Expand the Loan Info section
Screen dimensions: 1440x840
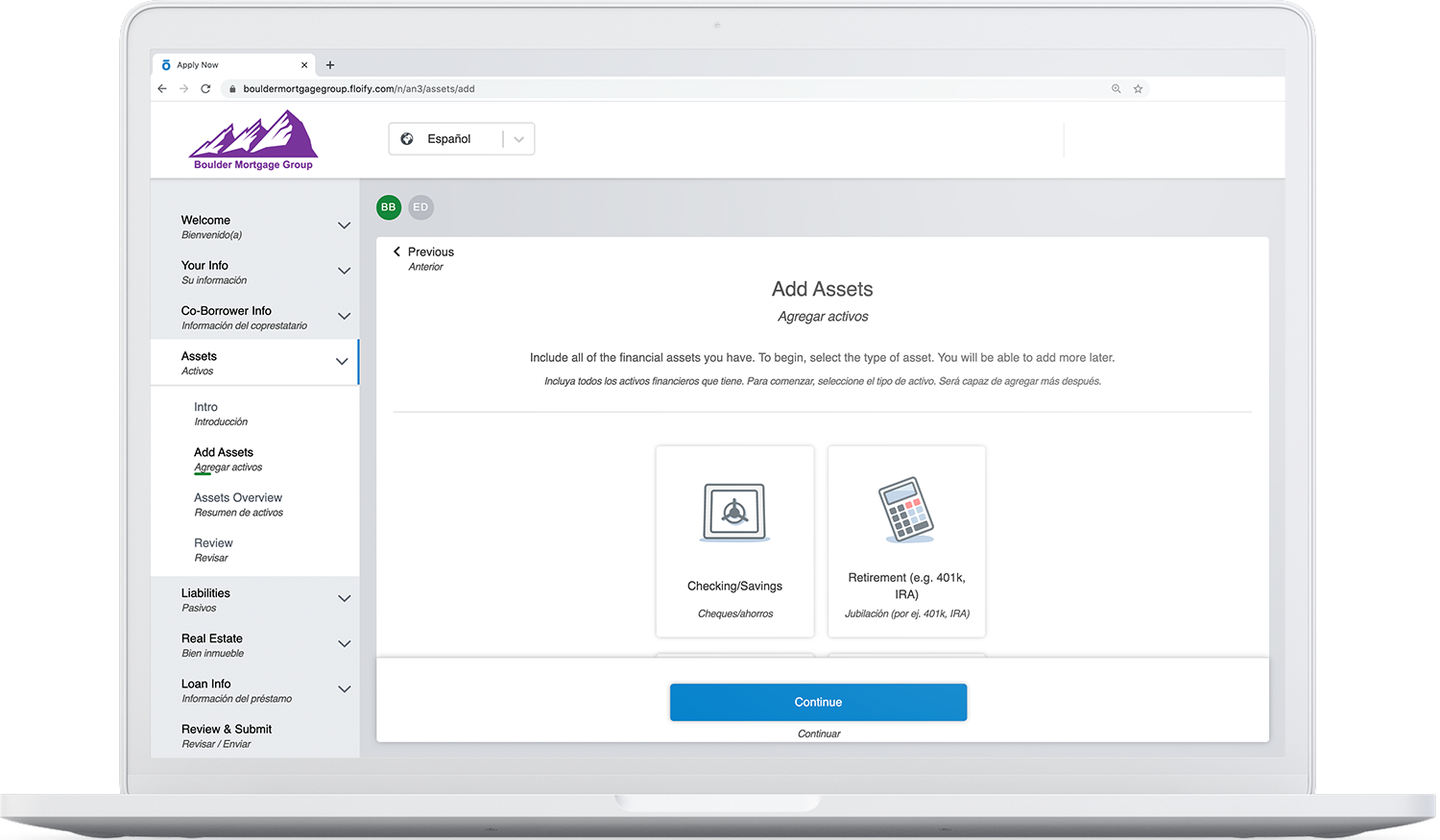(344, 689)
